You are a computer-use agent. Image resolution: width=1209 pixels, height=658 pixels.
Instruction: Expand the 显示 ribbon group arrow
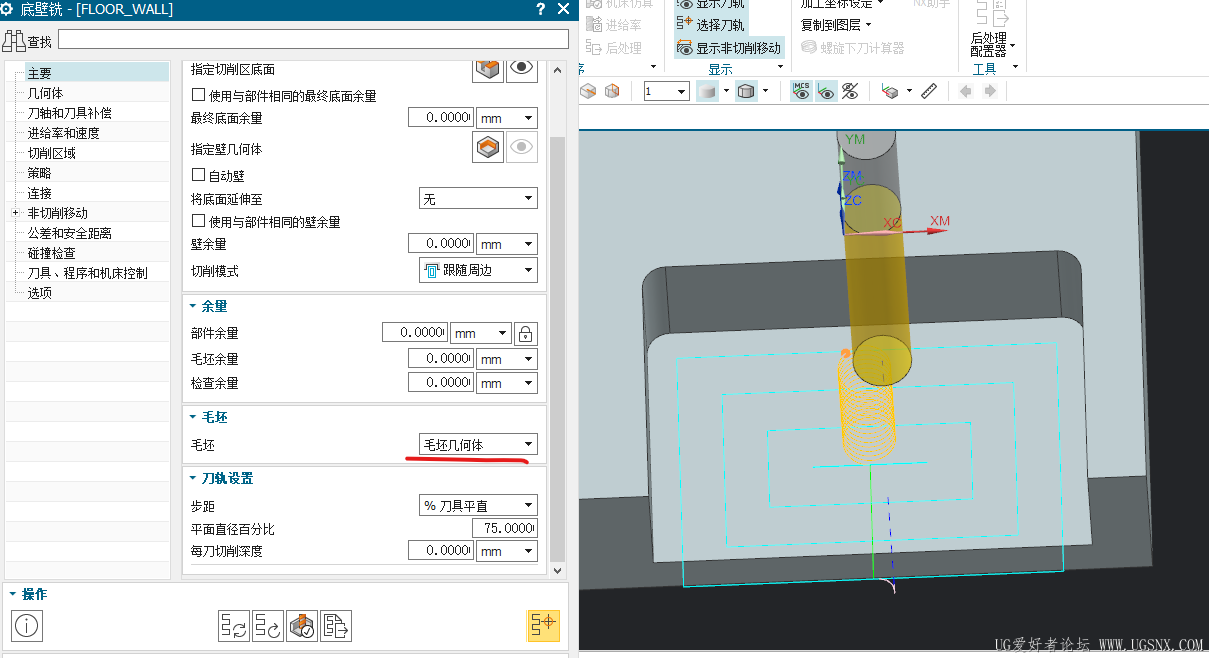pos(780,68)
